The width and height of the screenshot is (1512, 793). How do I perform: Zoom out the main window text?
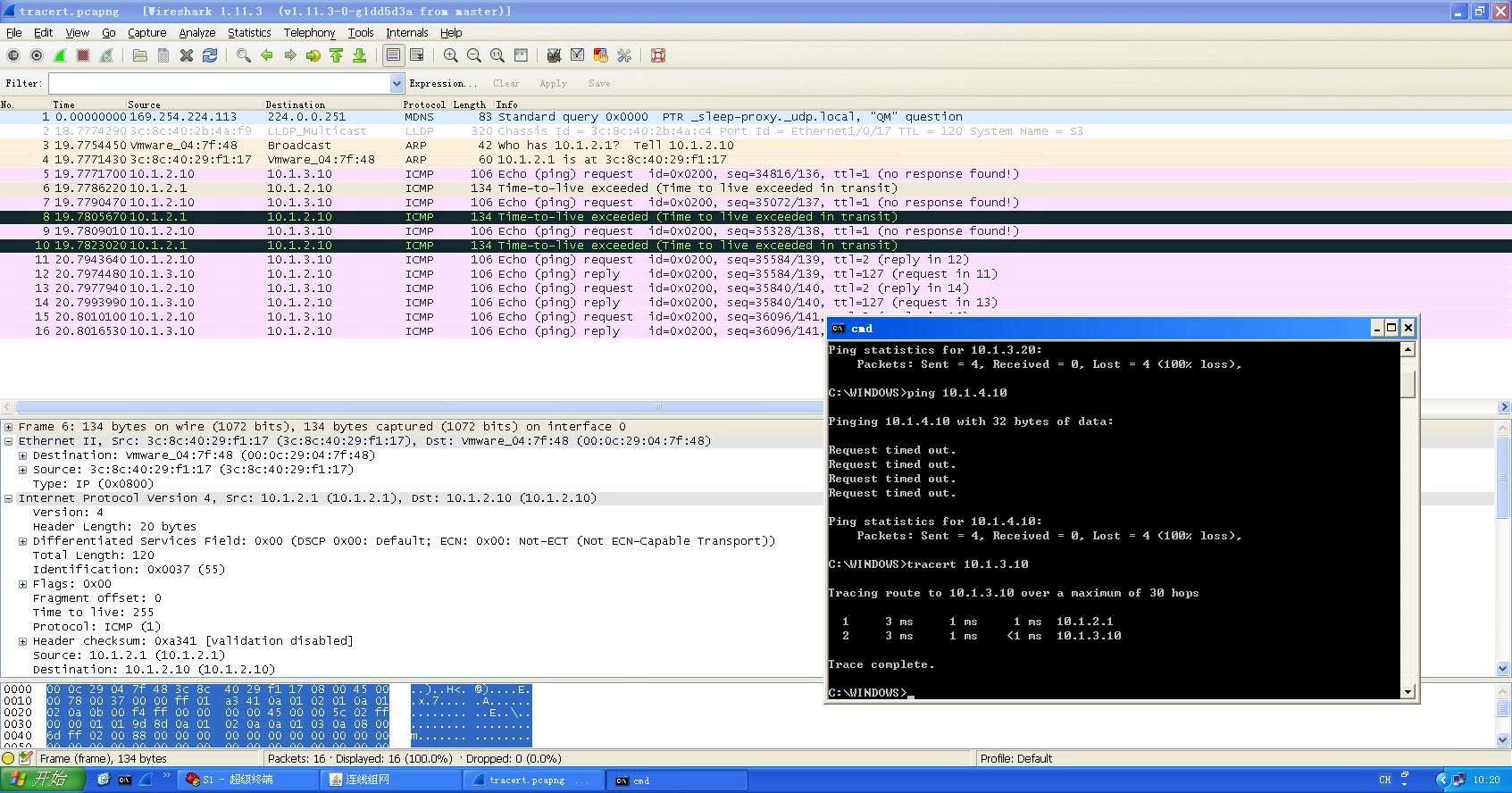pos(474,55)
